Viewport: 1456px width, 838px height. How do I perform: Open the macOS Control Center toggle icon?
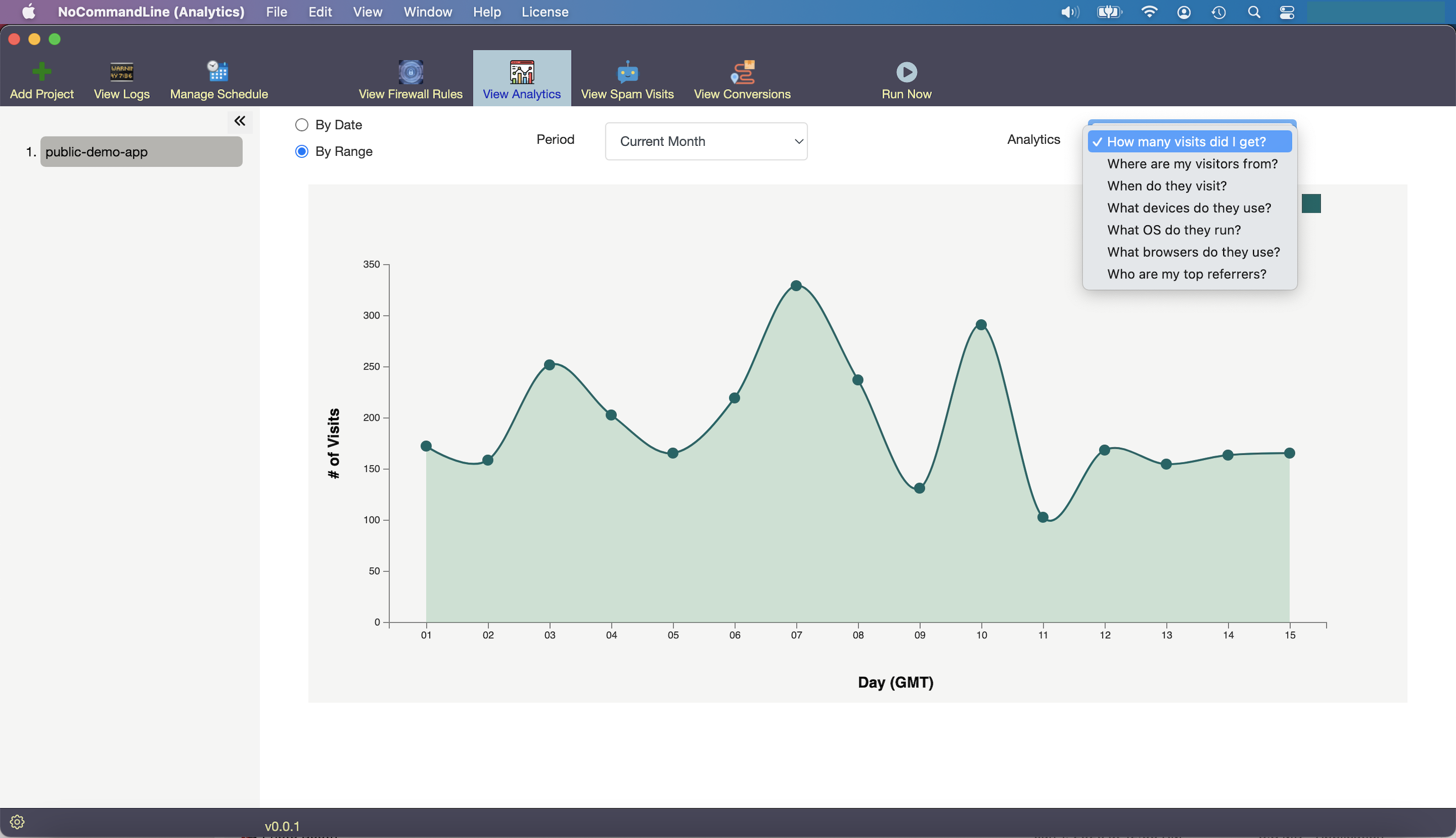(x=1287, y=12)
